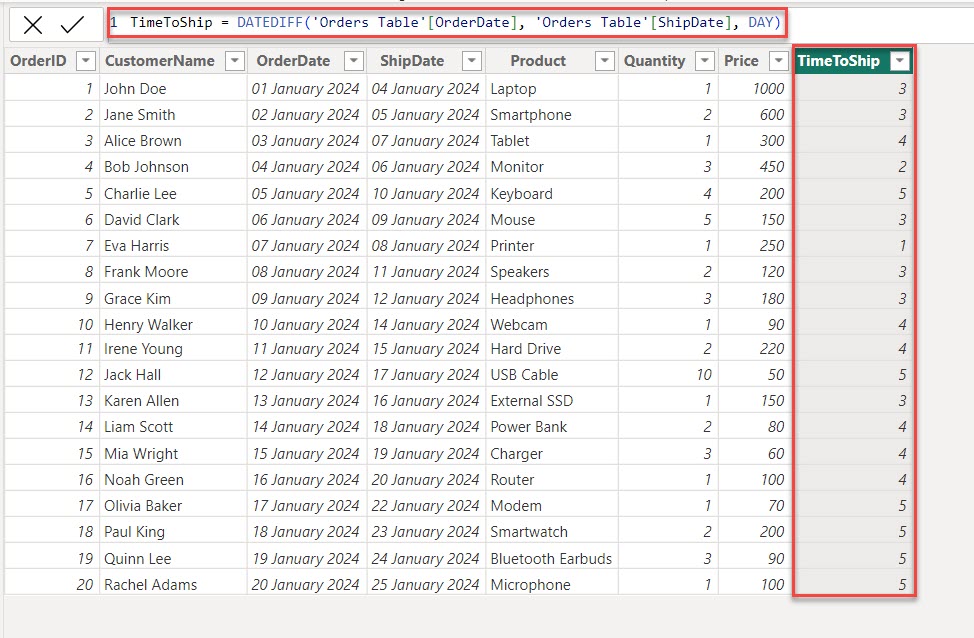Click the Webcam product cell
974x638 pixels.
tap(552, 325)
